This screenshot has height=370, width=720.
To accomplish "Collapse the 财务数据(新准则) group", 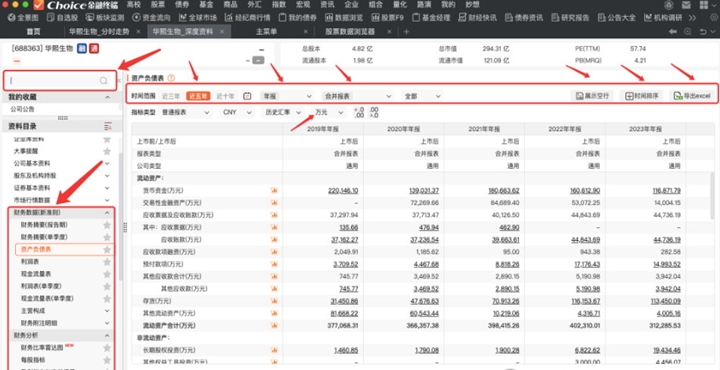I will click(107, 213).
